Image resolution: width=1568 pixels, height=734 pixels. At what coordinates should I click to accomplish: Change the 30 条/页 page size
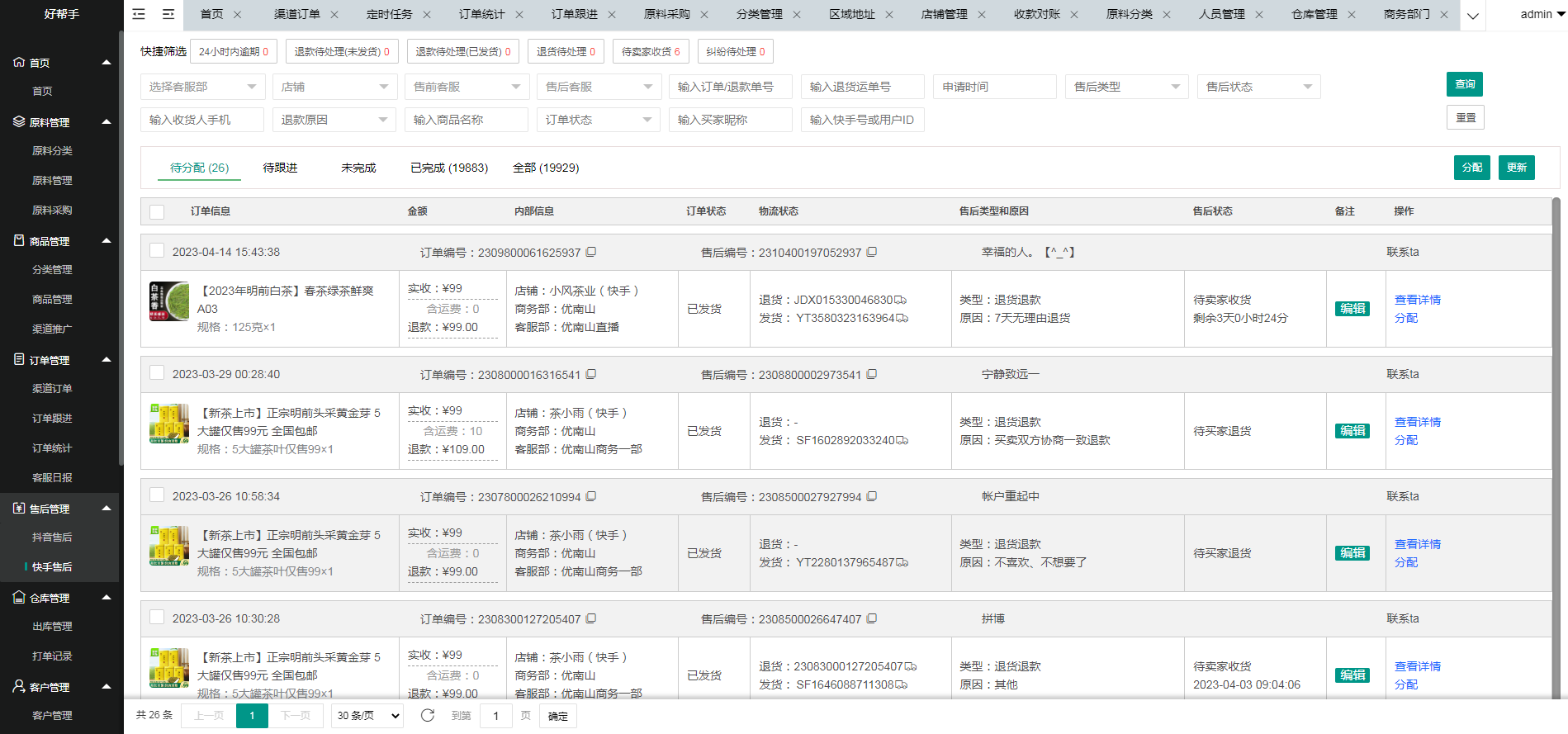pyautogui.click(x=367, y=715)
